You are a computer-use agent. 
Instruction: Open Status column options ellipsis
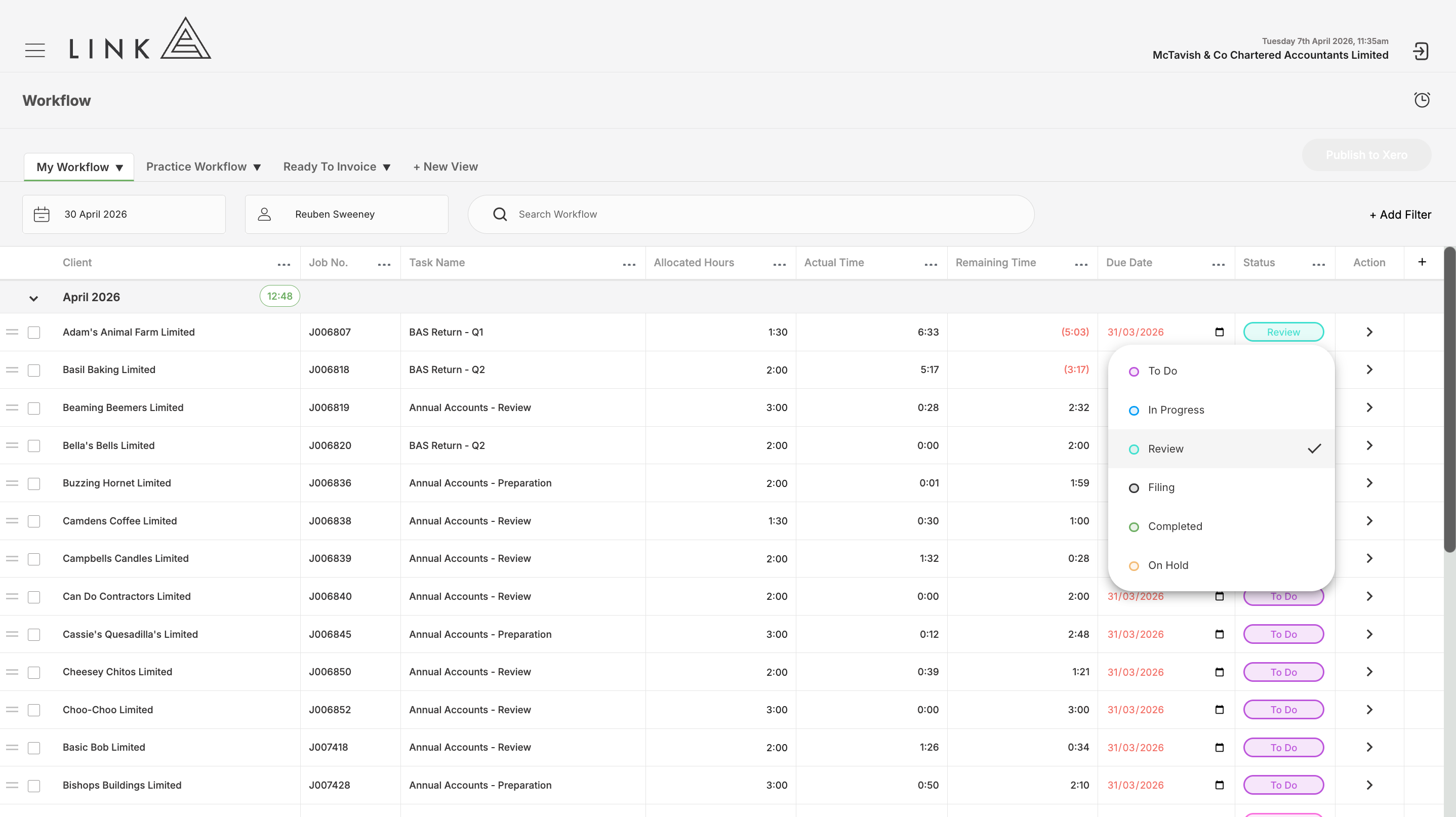point(1319,264)
